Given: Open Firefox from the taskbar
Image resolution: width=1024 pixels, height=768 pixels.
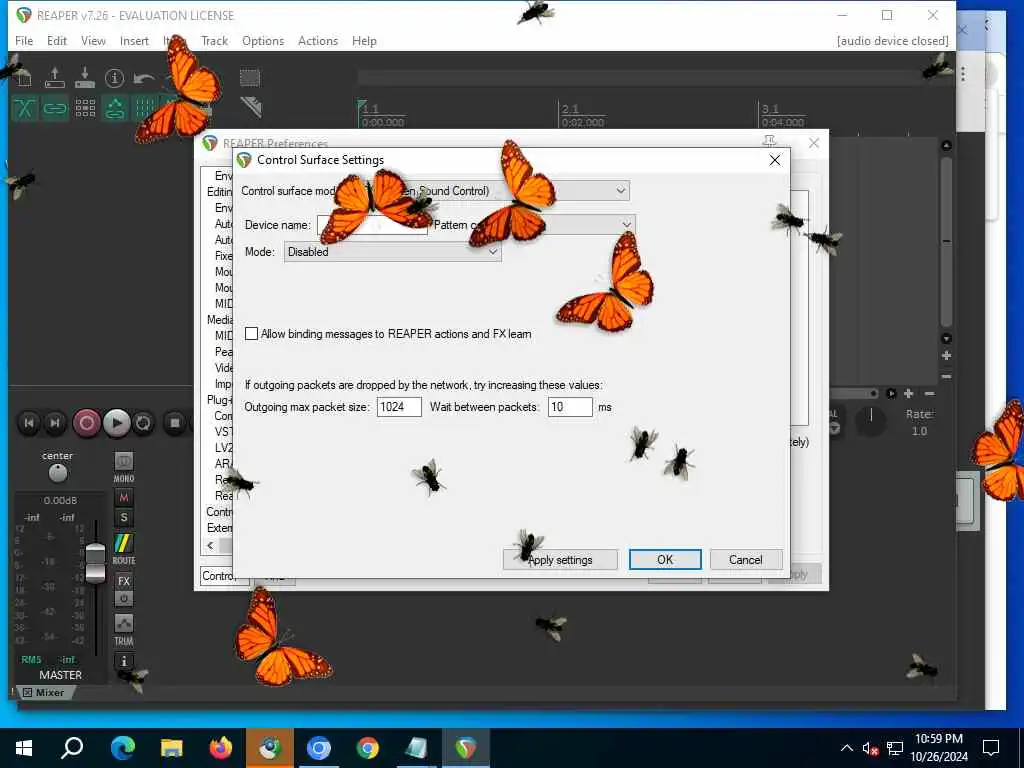Looking at the screenshot, I should (x=221, y=748).
